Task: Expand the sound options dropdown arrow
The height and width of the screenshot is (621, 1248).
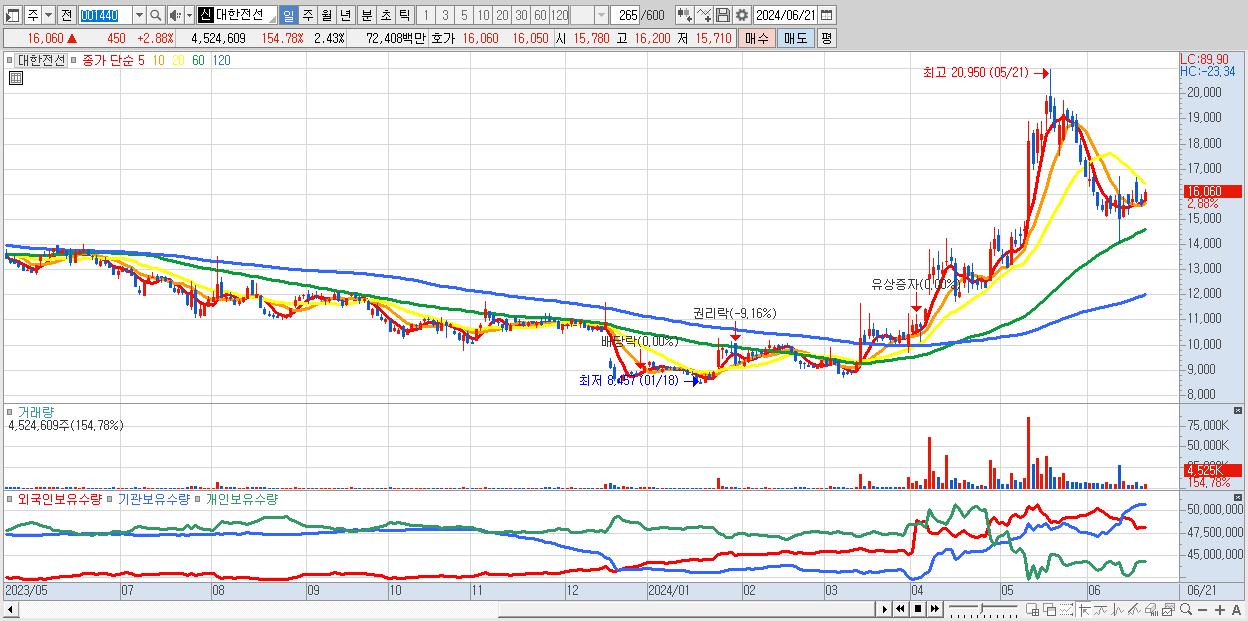Action: (189, 15)
